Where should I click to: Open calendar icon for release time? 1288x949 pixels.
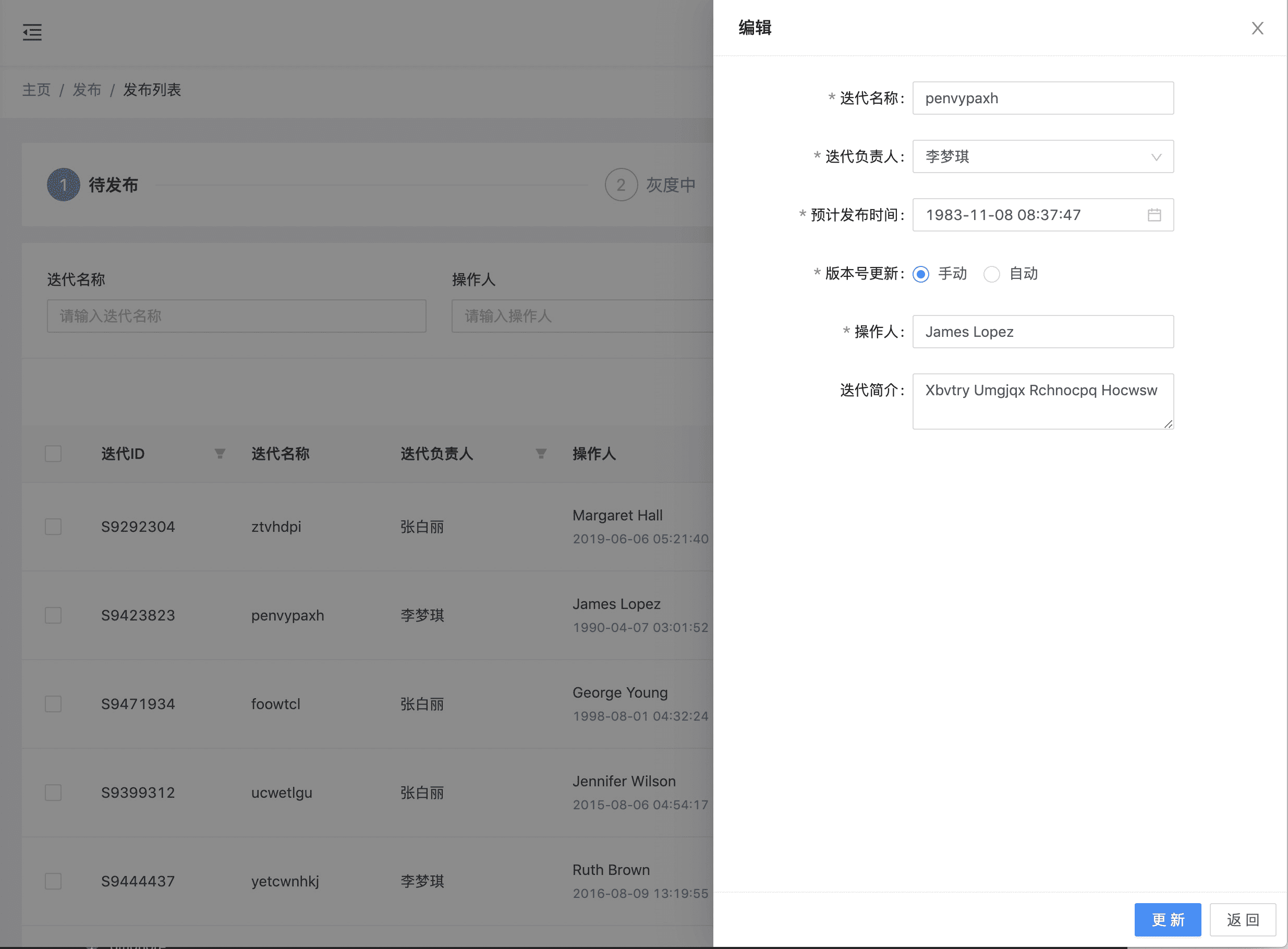point(1153,215)
